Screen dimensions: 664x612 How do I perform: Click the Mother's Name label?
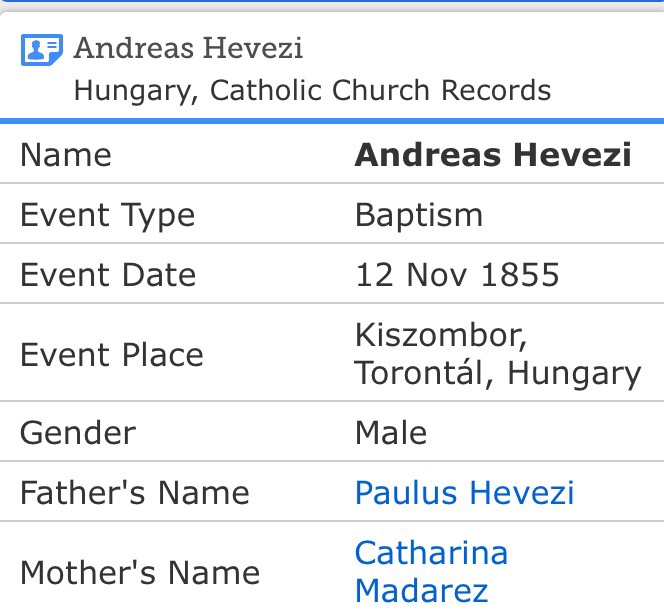(140, 573)
